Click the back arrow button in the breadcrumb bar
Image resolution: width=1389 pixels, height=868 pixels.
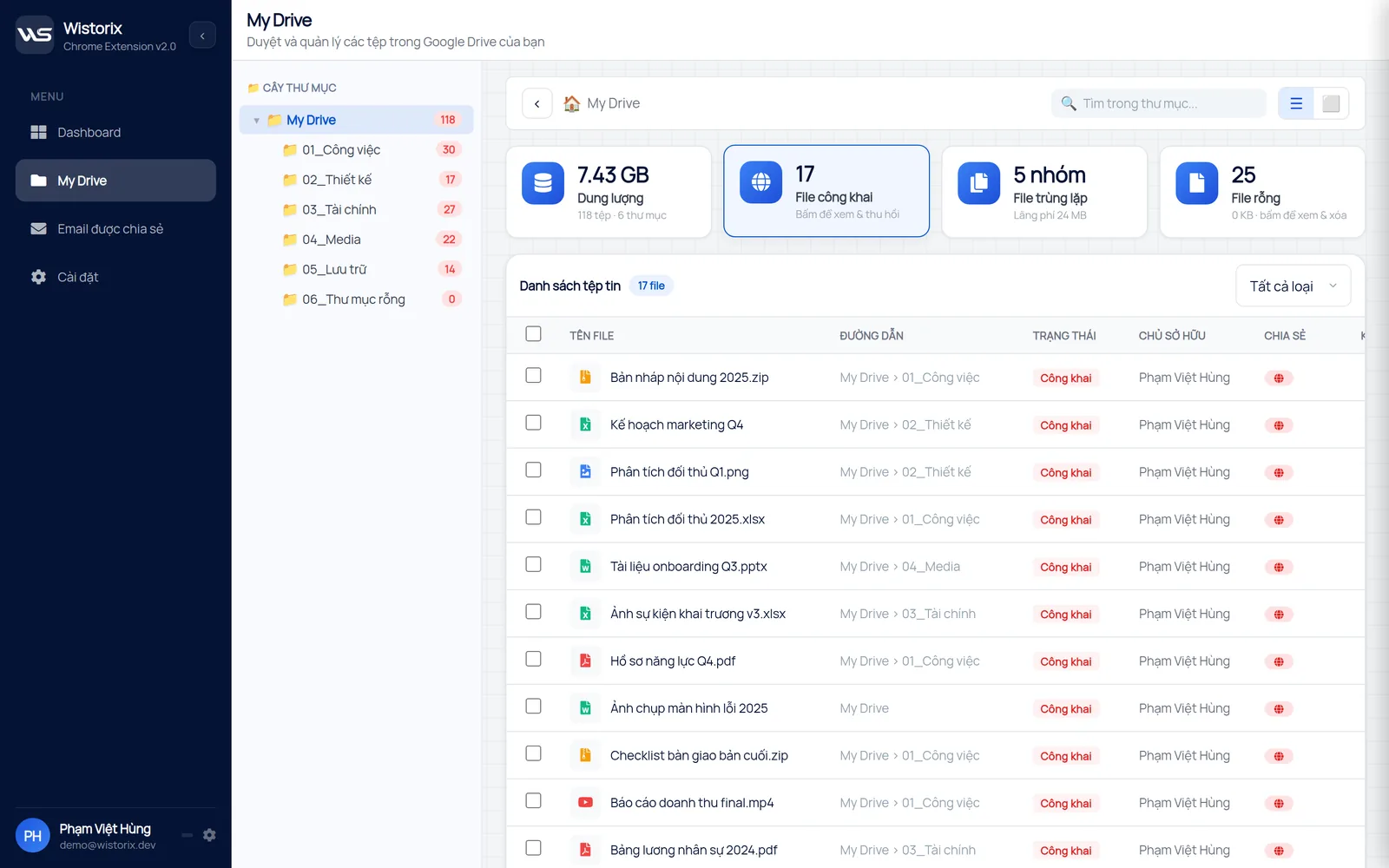coord(537,103)
